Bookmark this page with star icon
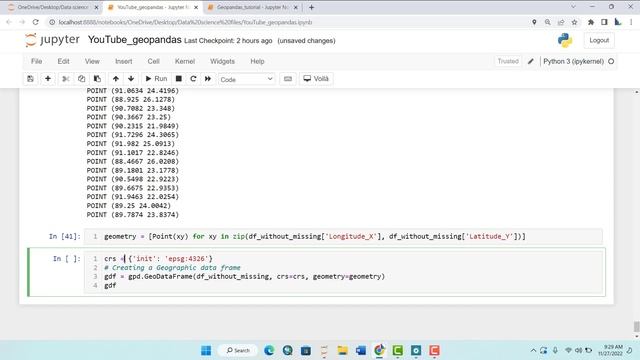The image size is (640, 360). click(x=574, y=22)
